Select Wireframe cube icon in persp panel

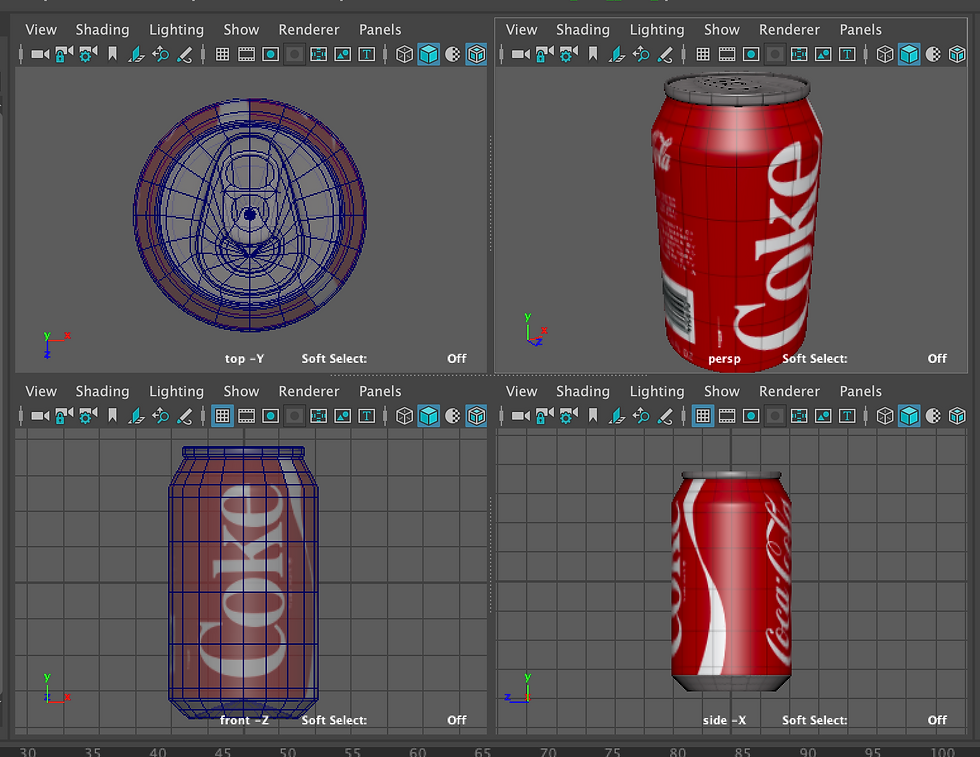click(885, 54)
